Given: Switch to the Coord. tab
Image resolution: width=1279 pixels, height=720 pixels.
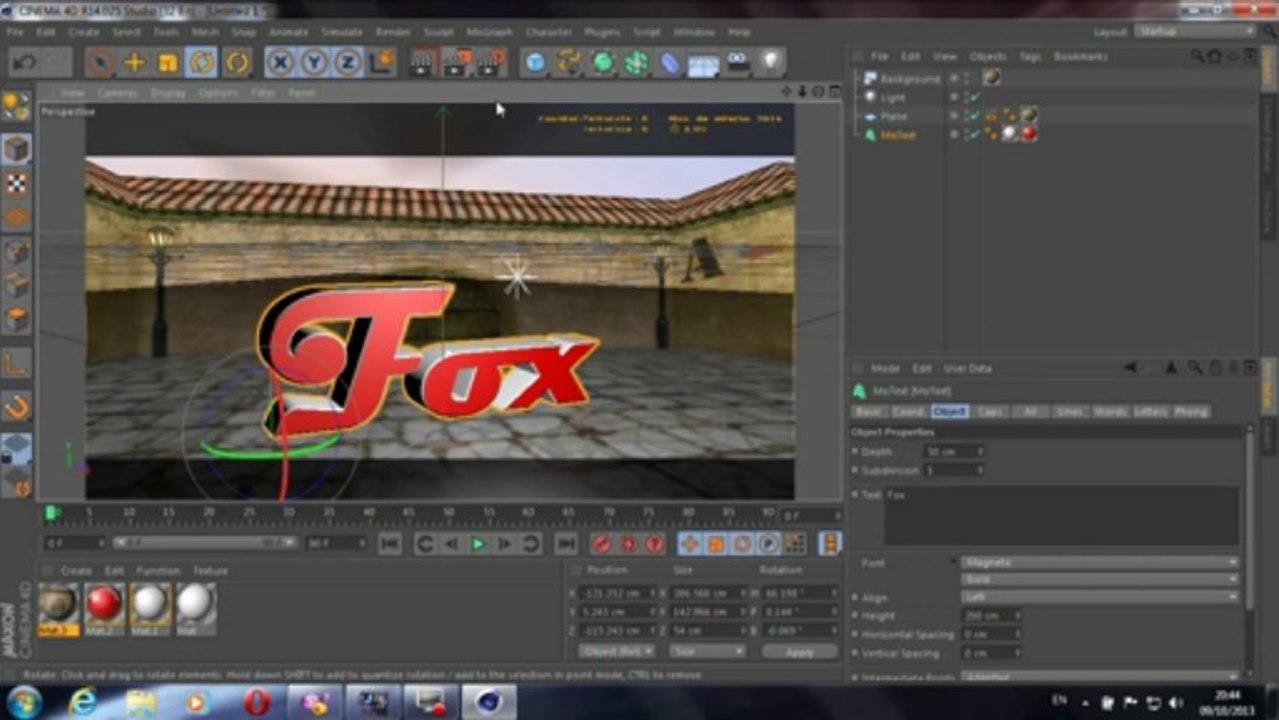Looking at the screenshot, I should click(x=907, y=411).
